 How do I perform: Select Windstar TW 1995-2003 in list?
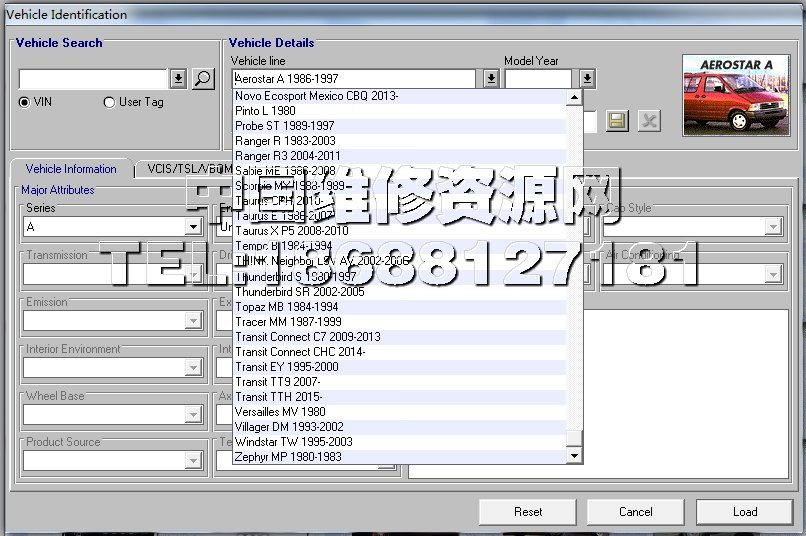[294, 442]
